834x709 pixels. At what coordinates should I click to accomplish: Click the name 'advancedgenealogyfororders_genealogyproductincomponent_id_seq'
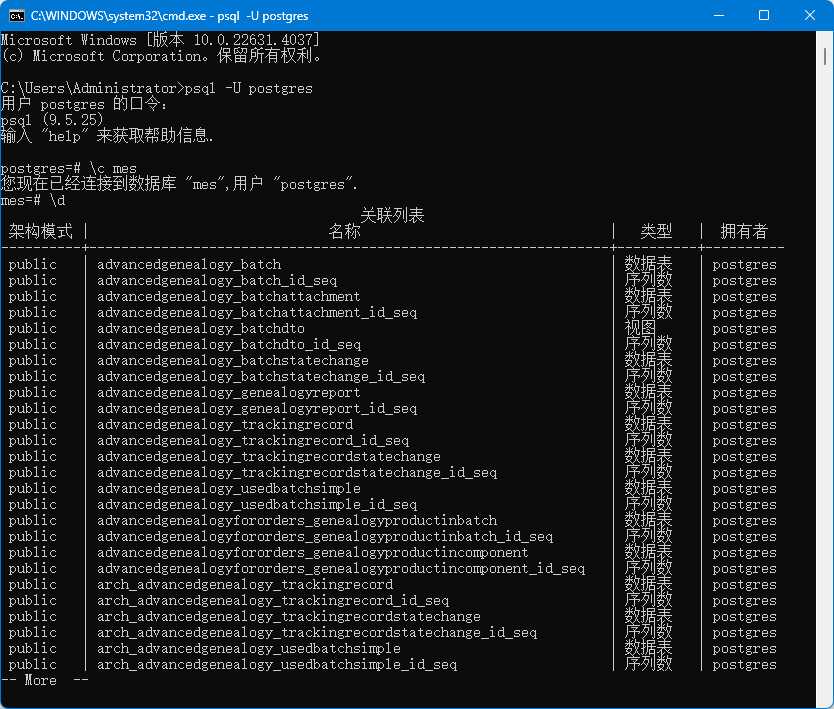(341, 568)
